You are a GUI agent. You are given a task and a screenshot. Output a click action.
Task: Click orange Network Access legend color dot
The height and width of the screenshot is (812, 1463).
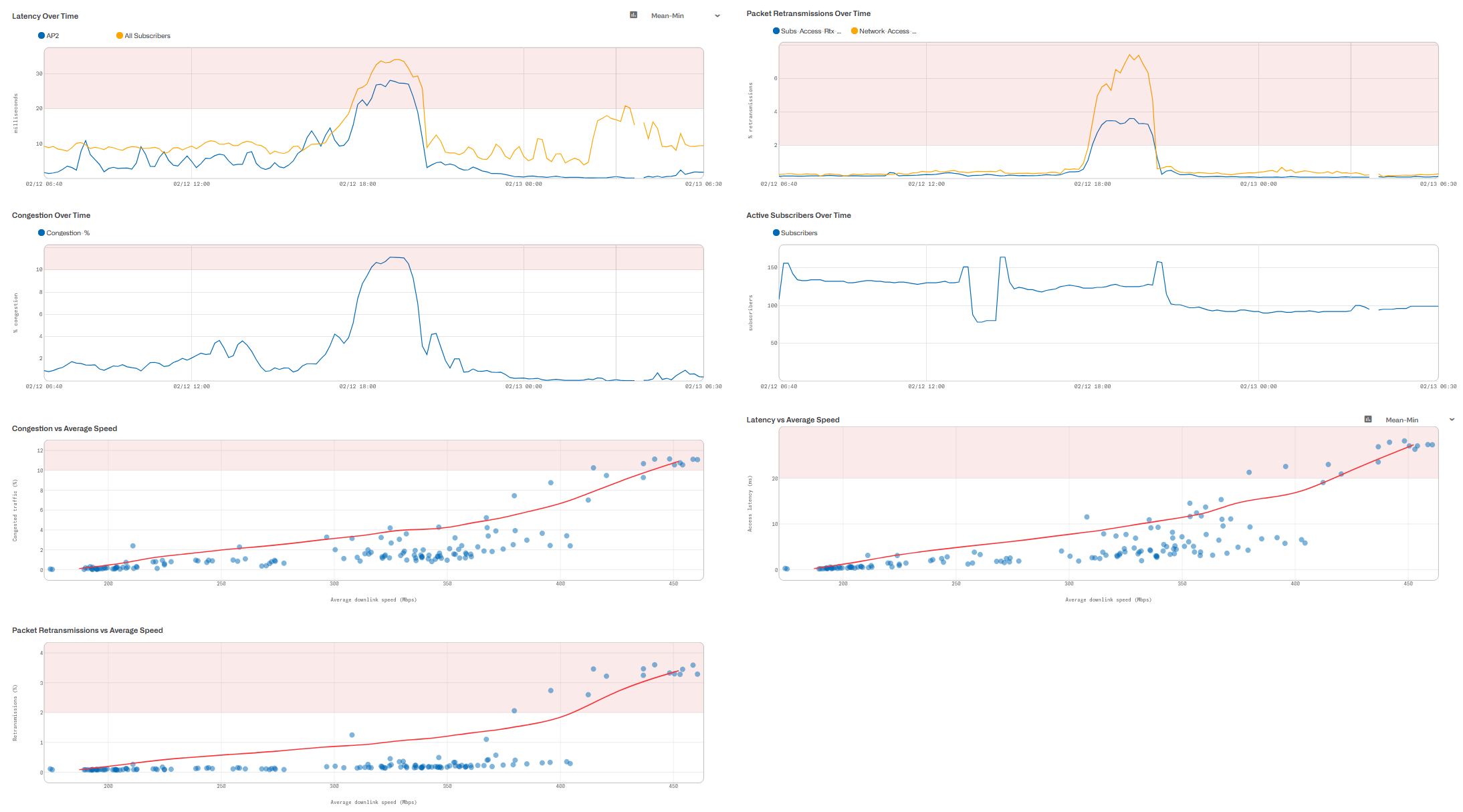point(854,31)
